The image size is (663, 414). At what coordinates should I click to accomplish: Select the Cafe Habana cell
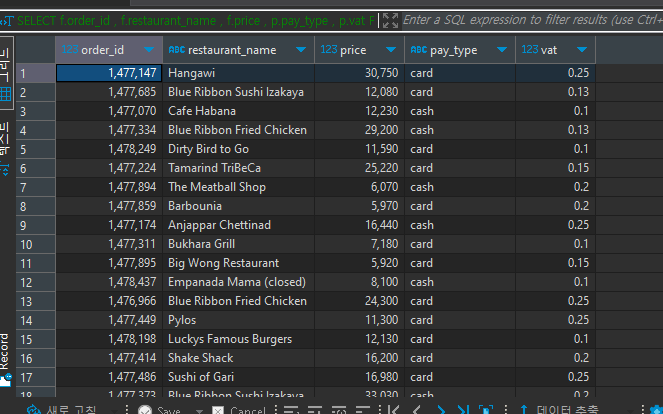click(238, 111)
